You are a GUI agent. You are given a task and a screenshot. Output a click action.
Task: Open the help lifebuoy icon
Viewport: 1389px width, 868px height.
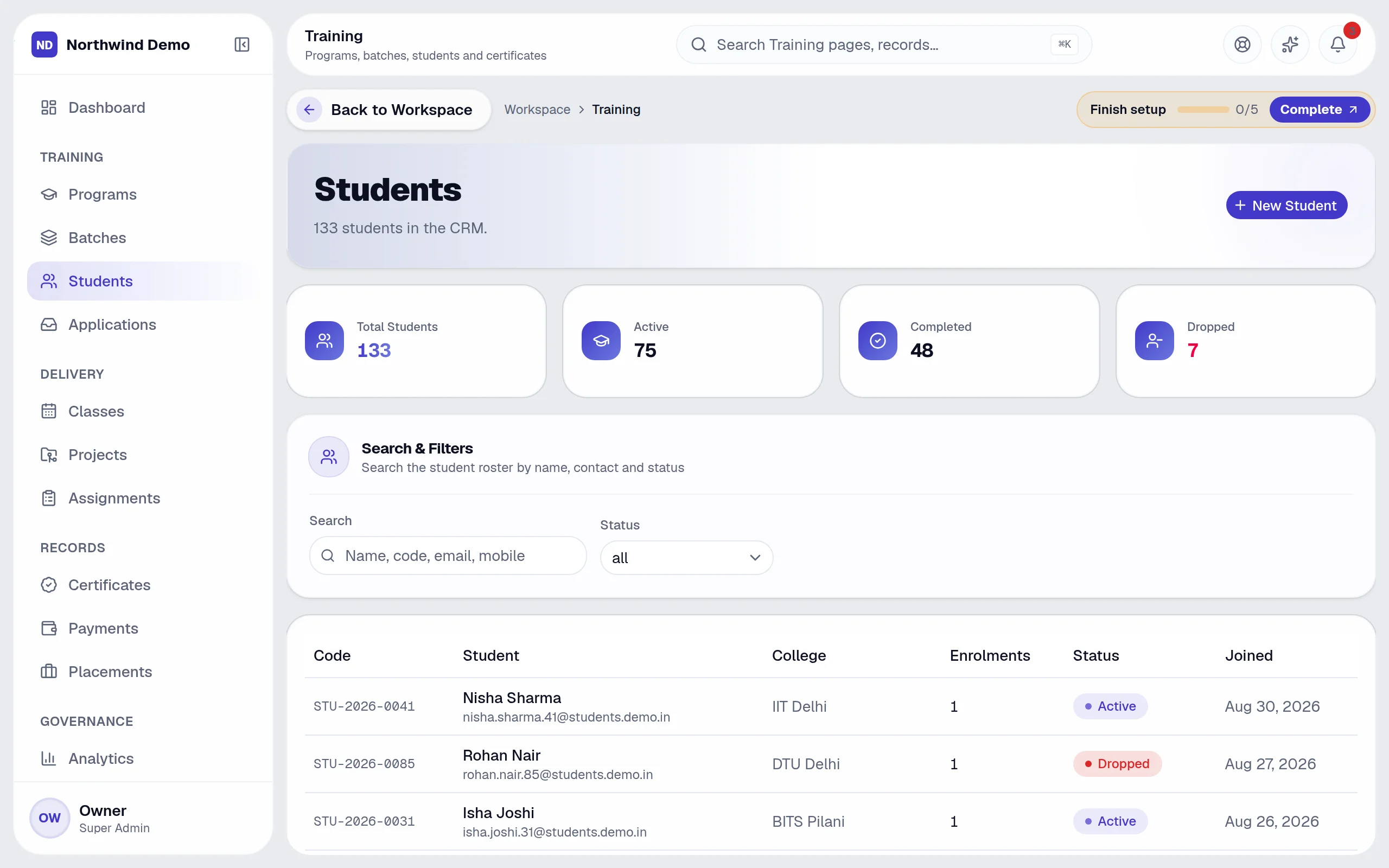click(1242, 44)
